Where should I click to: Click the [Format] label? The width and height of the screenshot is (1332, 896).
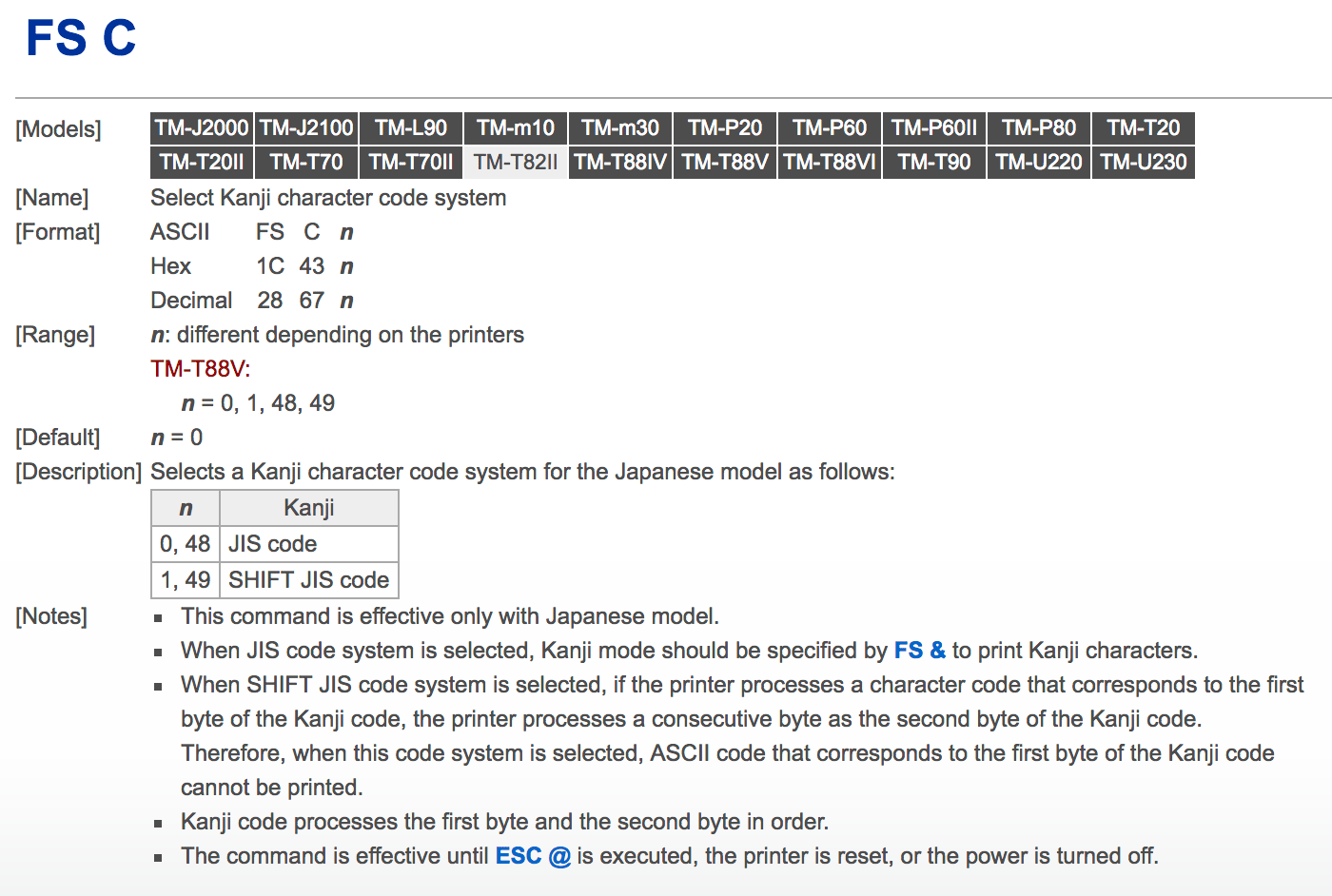58,232
